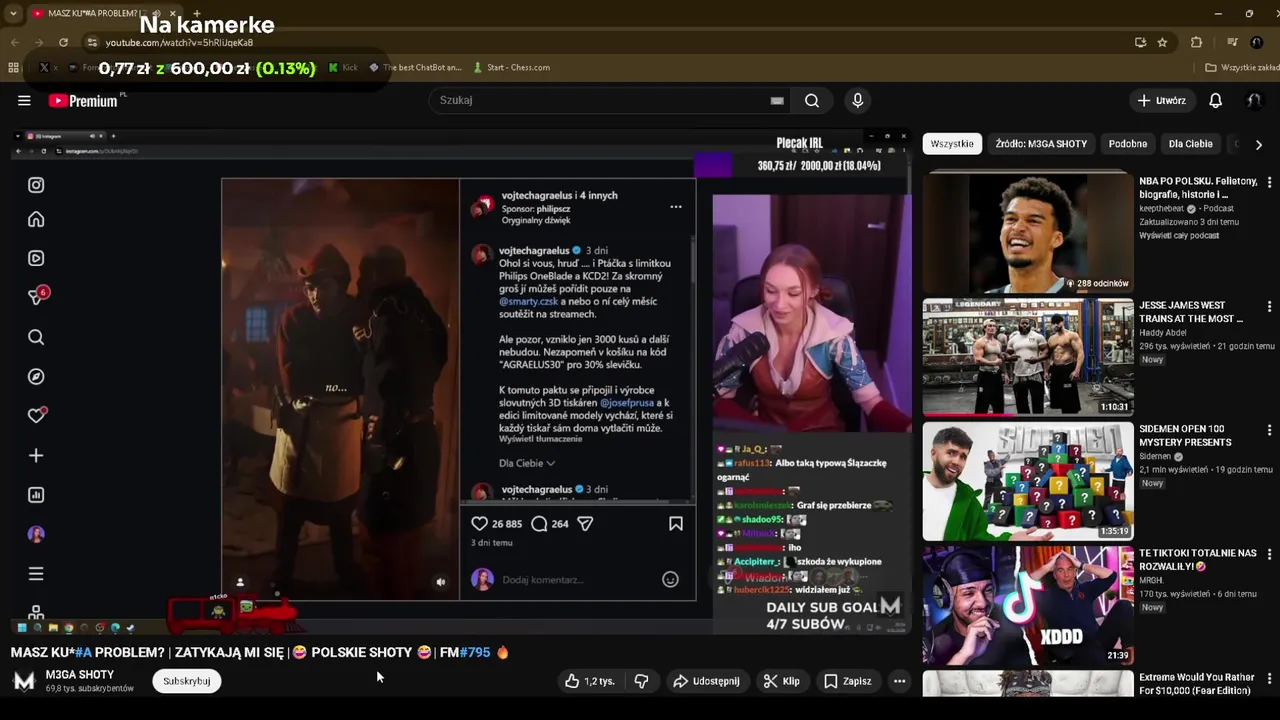This screenshot has height=720, width=1280.
Task: Open options menu for NBA PO POLSKU video
Action: [x=1269, y=183]
